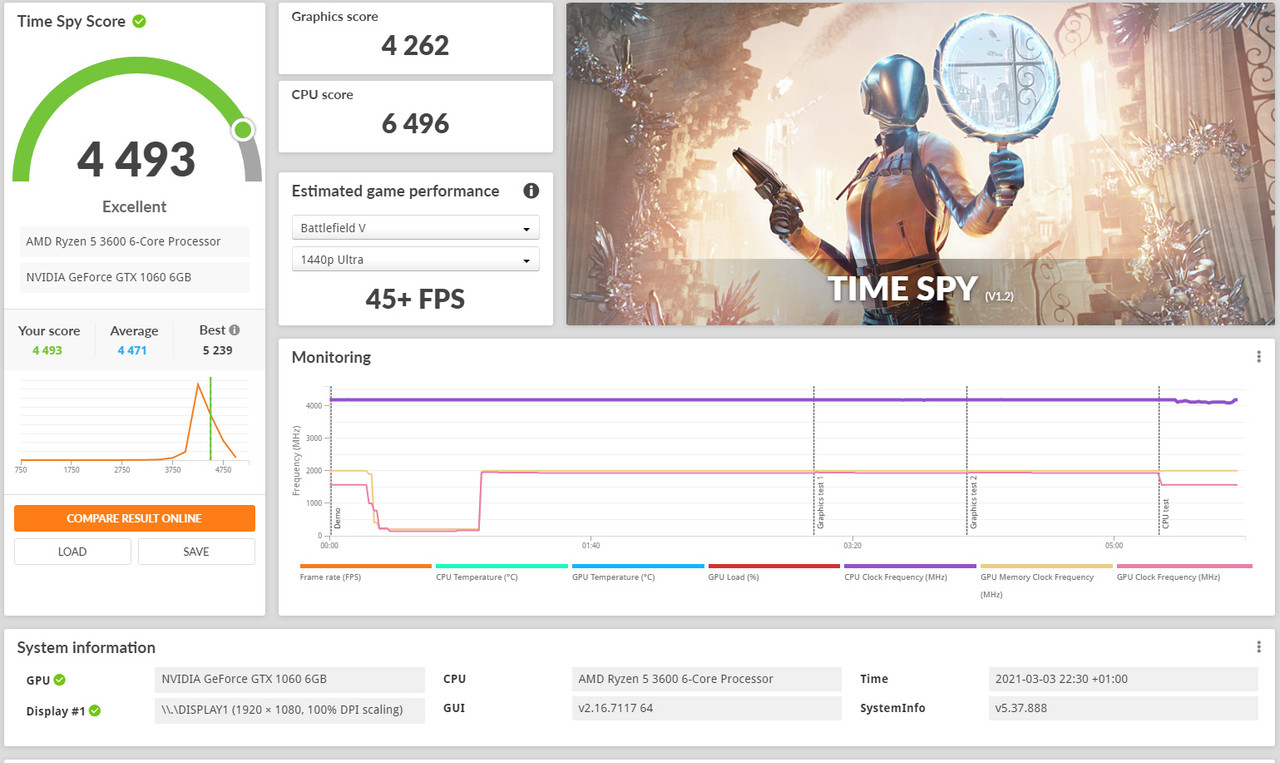Toggle the GPU Clock Frequency series visibility
Image resolution: width=1280 pixels, height=763 pixels.
pyautogui.click(x=1183, y=565)
